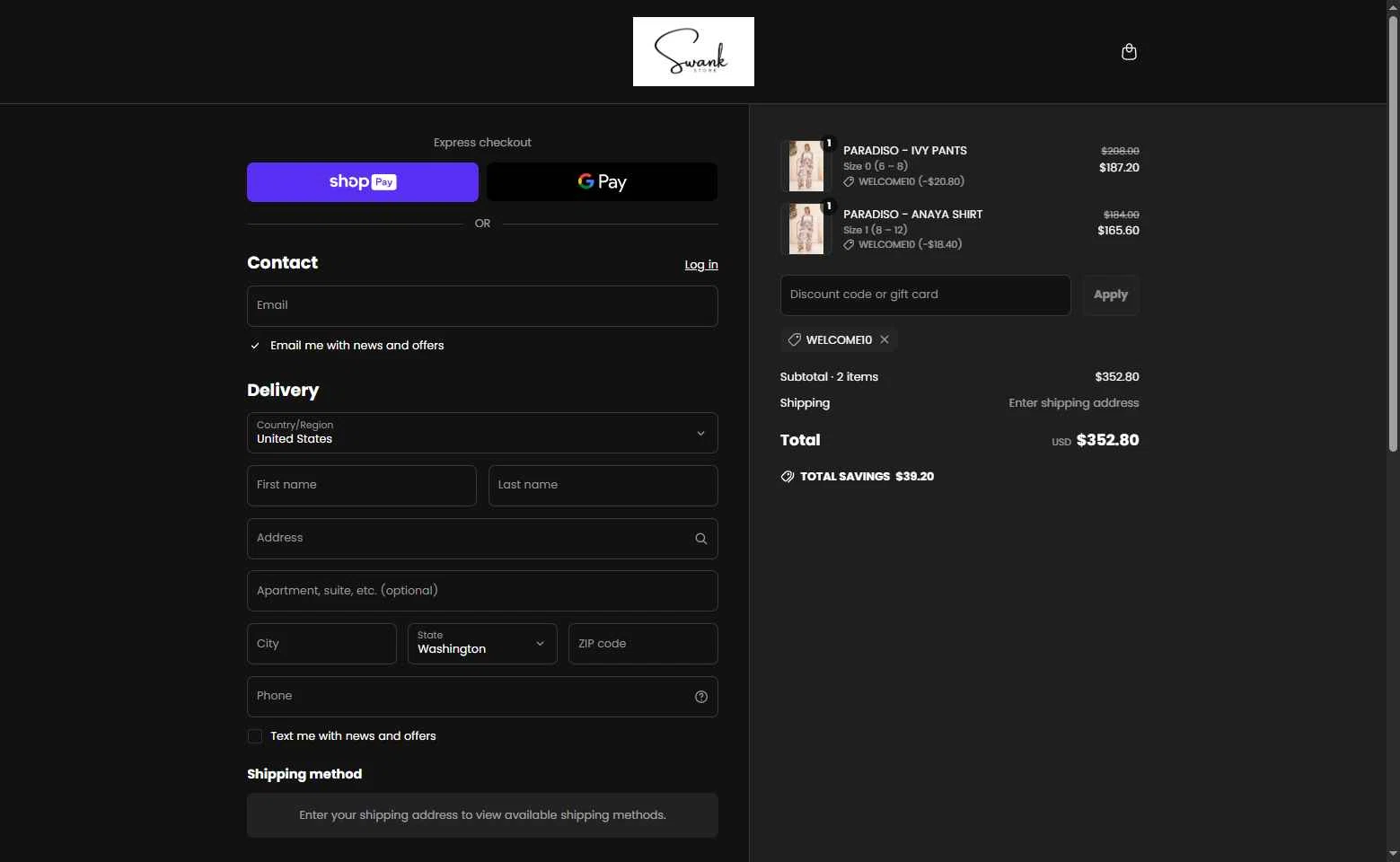Pay with Google Pay express checkout
The height and width of the screenshot is (862, 1400).
click(x=602, y=182)
